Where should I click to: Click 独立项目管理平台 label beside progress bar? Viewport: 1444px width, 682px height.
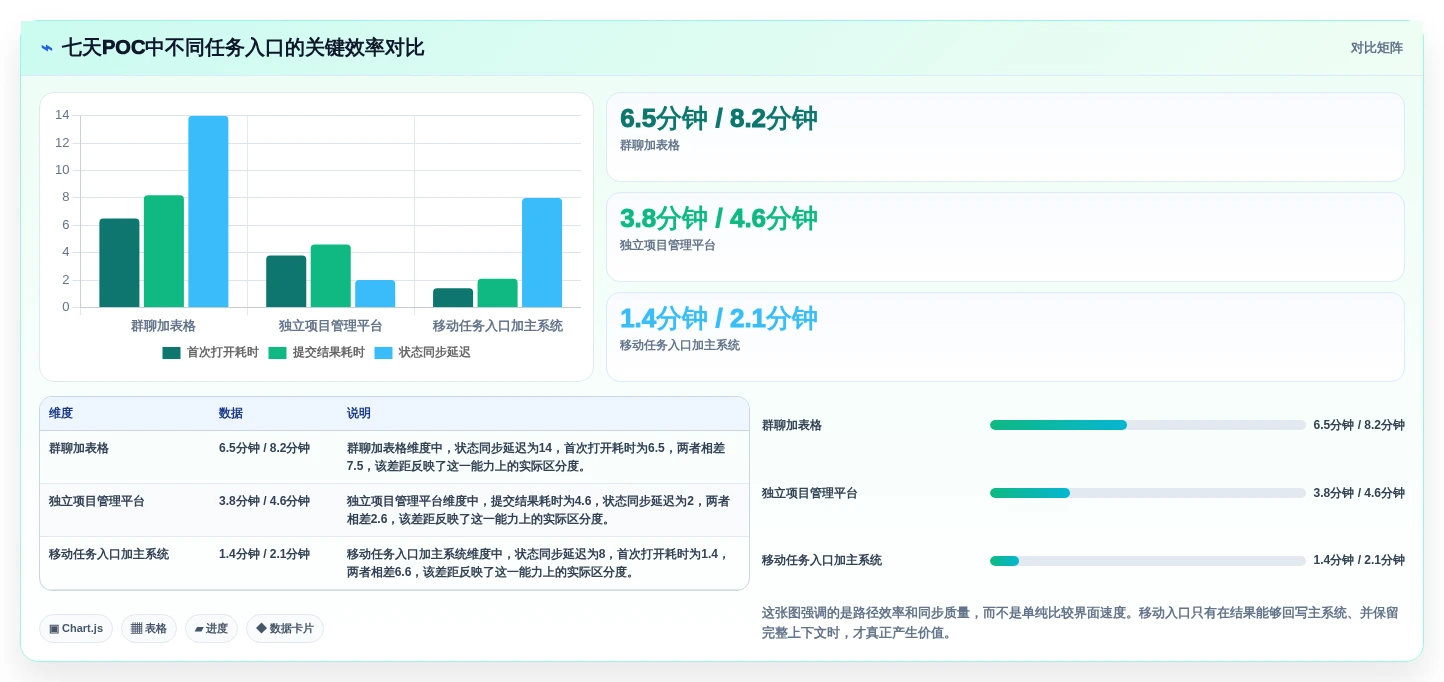[810, 493]
